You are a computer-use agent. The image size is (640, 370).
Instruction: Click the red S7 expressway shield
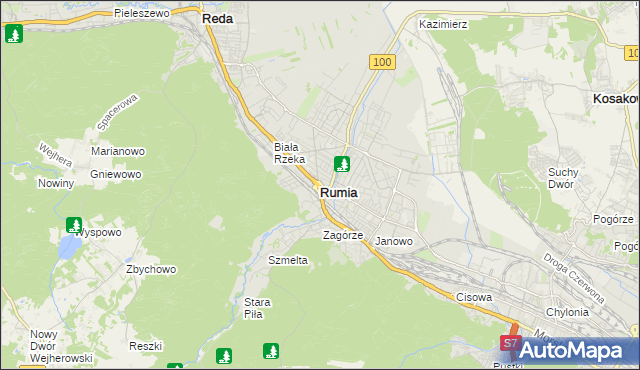click(x=510, y=343)
